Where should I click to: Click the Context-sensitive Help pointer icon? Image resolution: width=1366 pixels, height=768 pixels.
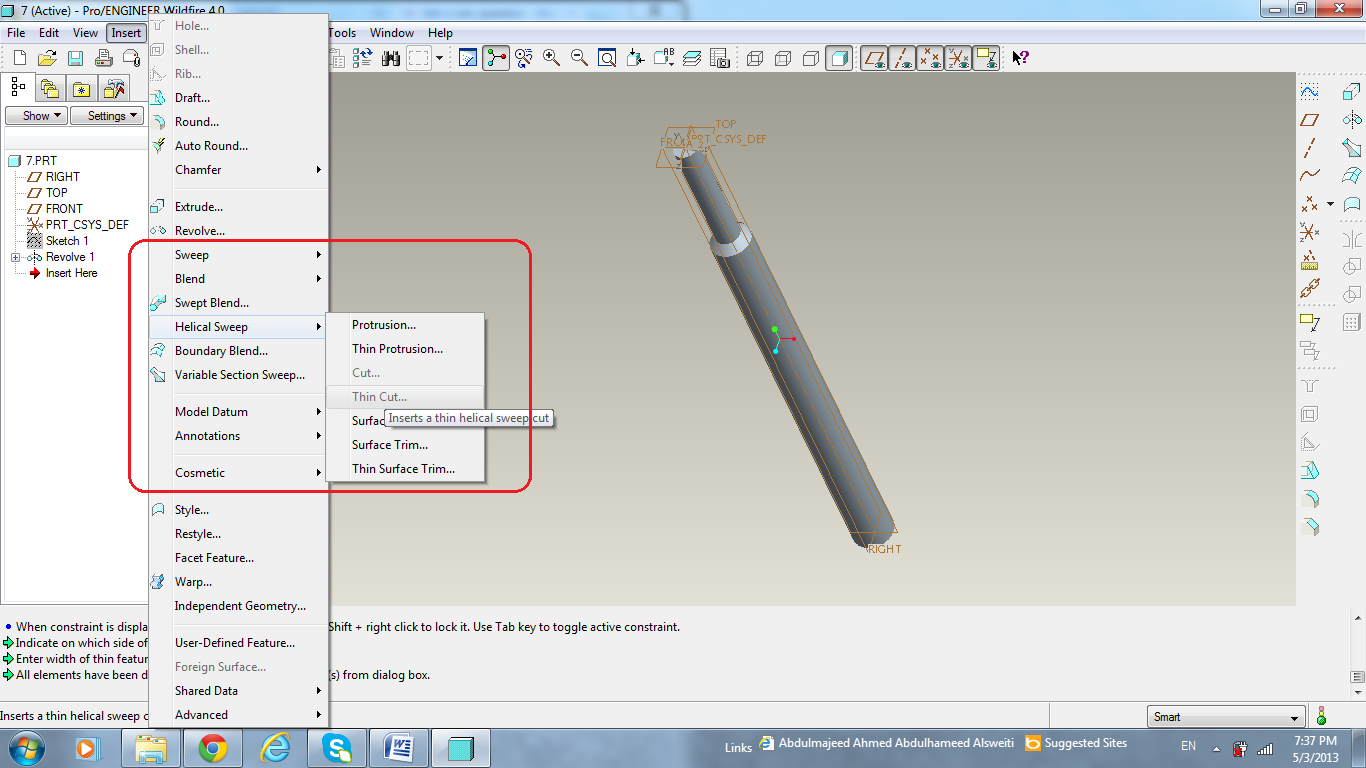[x=1021, y=58]
